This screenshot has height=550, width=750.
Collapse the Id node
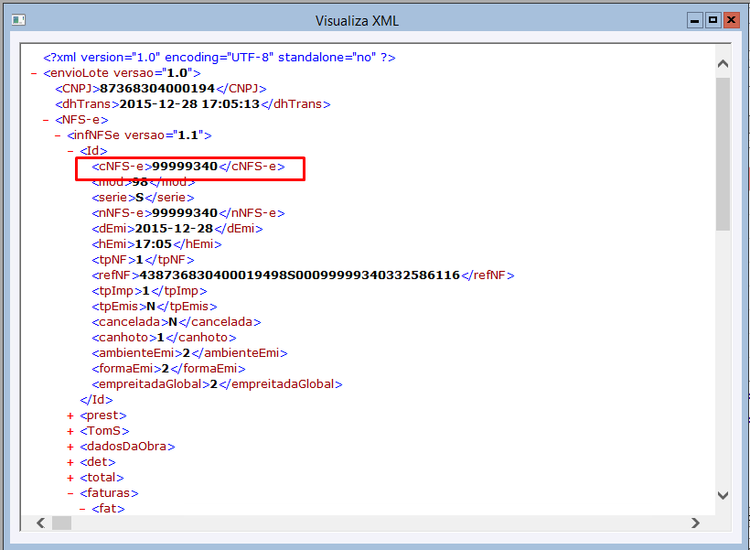click(70, 151)
